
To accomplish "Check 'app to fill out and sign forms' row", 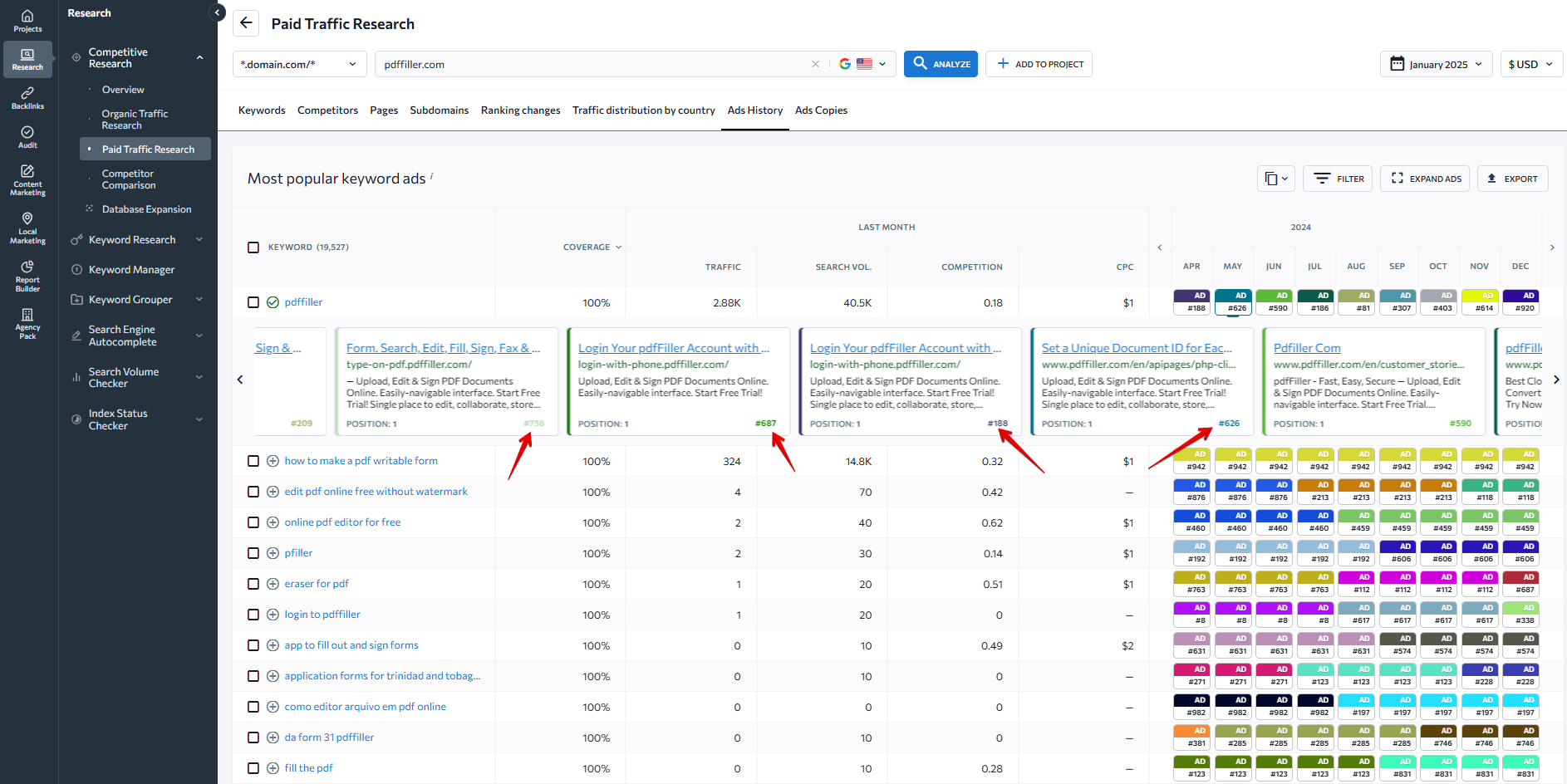I will 253,645.
